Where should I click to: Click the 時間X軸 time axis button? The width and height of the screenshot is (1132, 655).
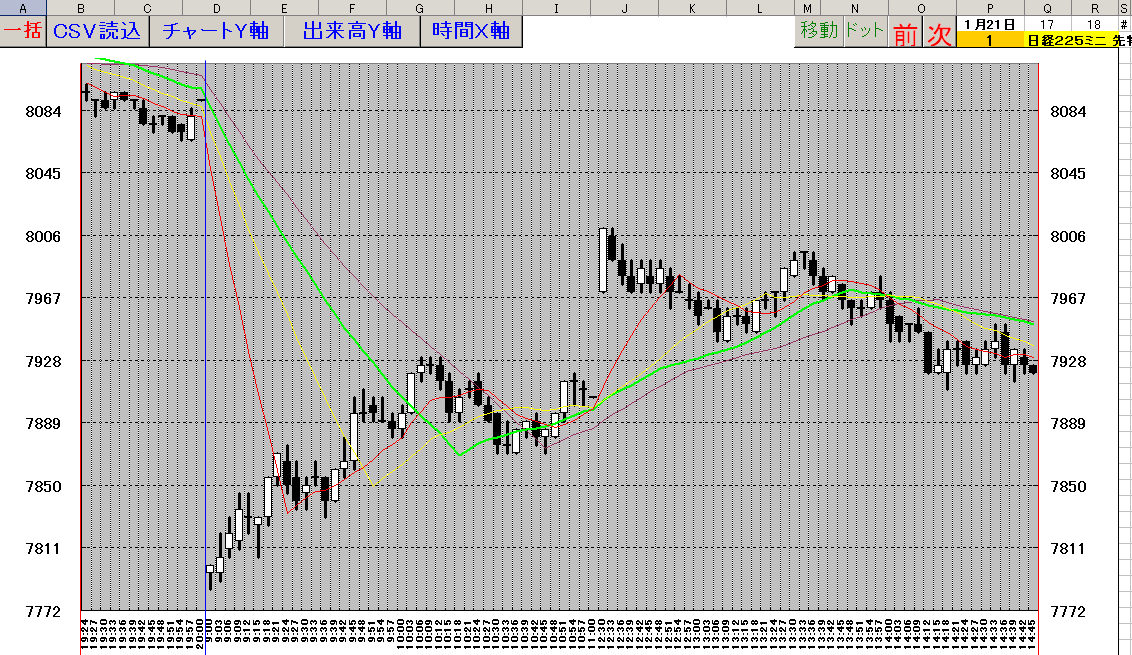click(471, 32)
